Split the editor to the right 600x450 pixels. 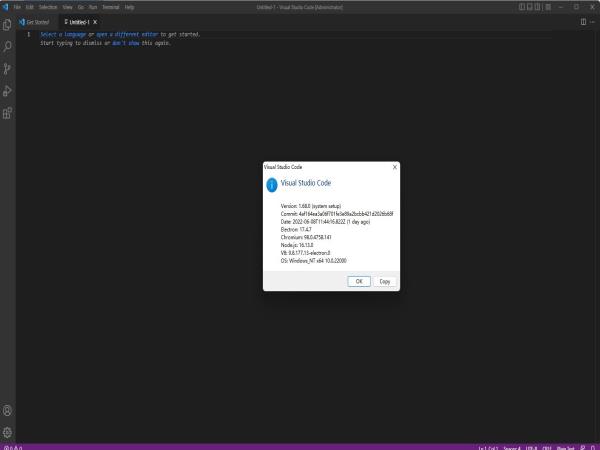[x=583, y=22]
